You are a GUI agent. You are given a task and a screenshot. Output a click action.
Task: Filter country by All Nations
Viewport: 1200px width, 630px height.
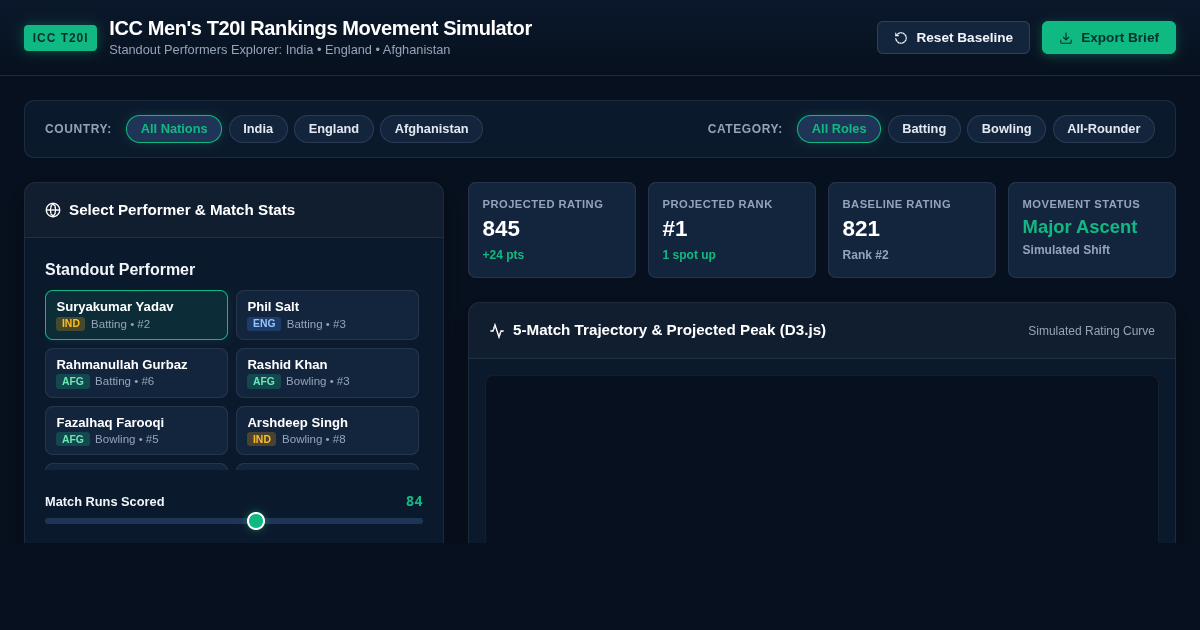pyautogui.click(x=174, y=129)
